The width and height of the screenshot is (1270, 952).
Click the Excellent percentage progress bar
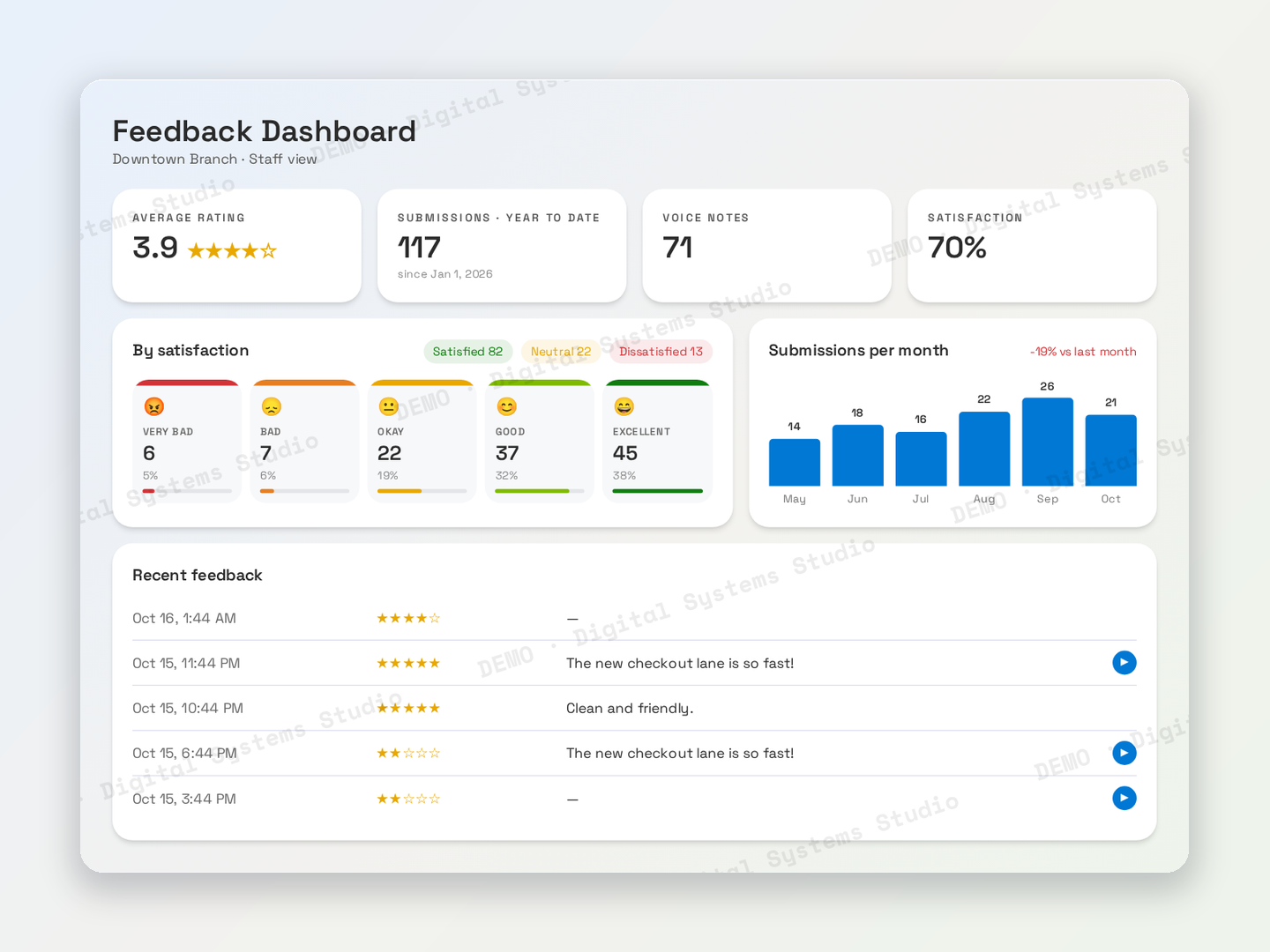[x=658, y=491]
